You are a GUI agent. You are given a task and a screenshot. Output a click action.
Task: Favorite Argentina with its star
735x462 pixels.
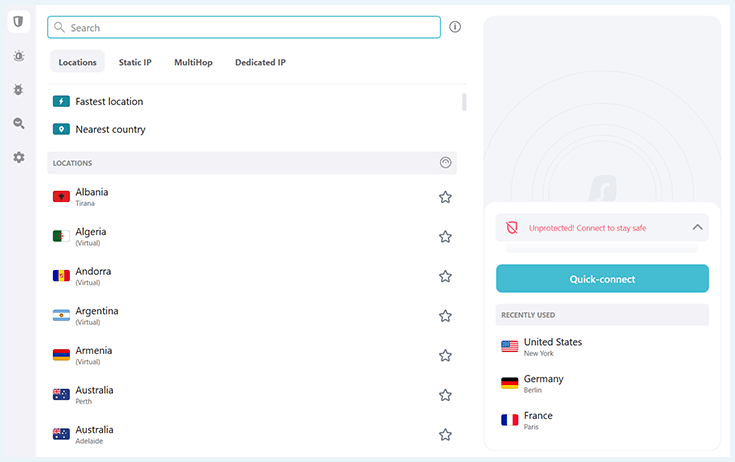point(445,316)
